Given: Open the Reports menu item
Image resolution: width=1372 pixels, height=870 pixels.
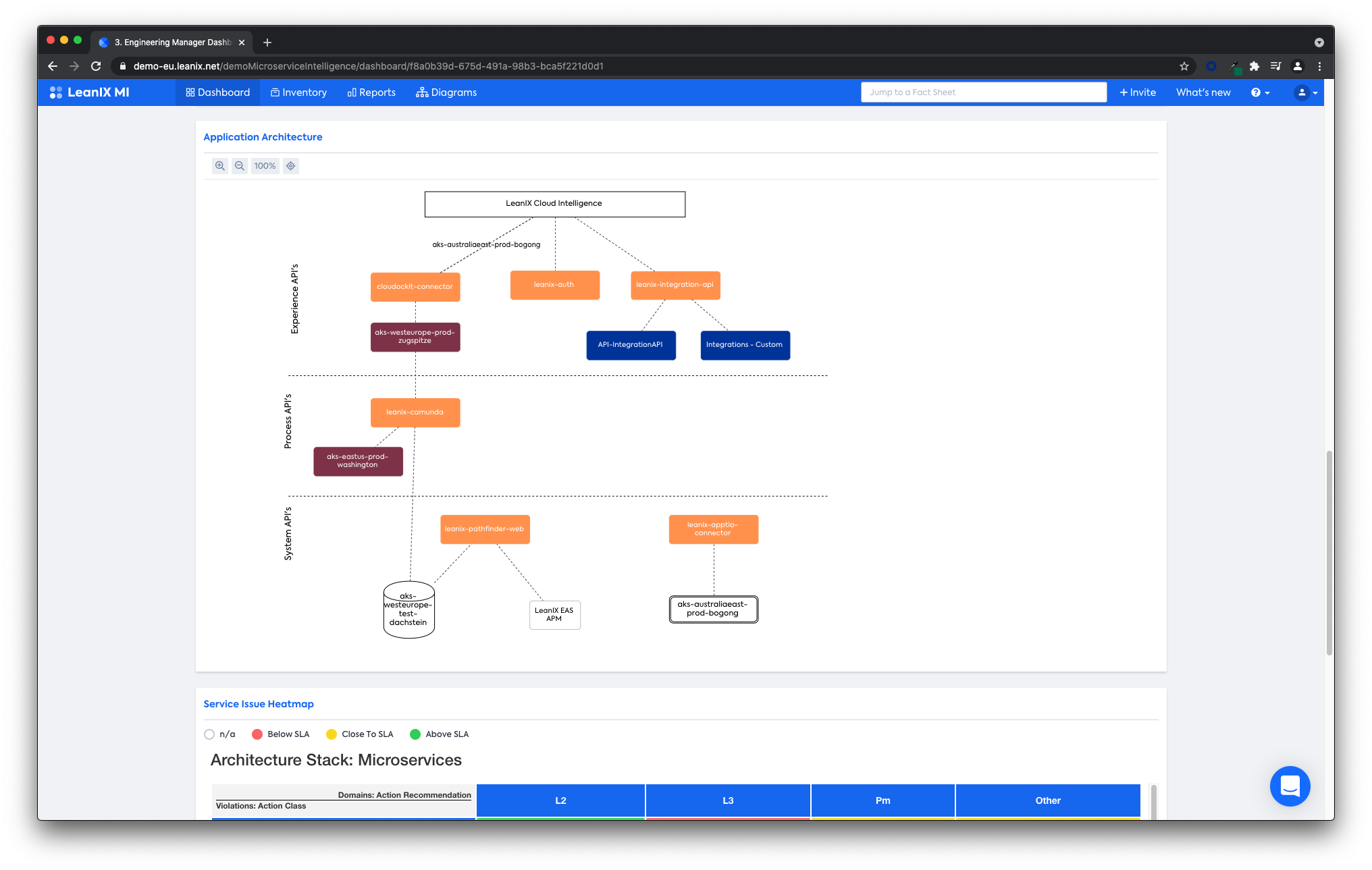Looking at the screenshot, I should click(371, 92).
